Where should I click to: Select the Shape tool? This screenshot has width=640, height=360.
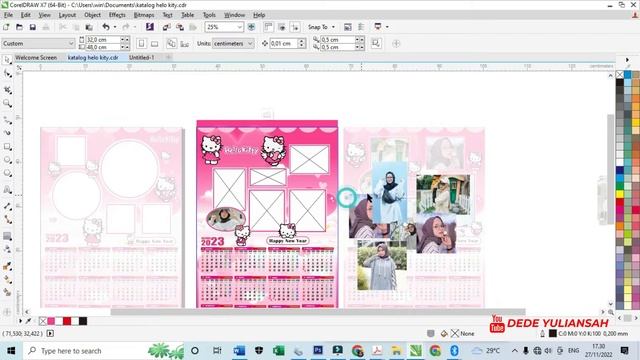click(7, 73)
